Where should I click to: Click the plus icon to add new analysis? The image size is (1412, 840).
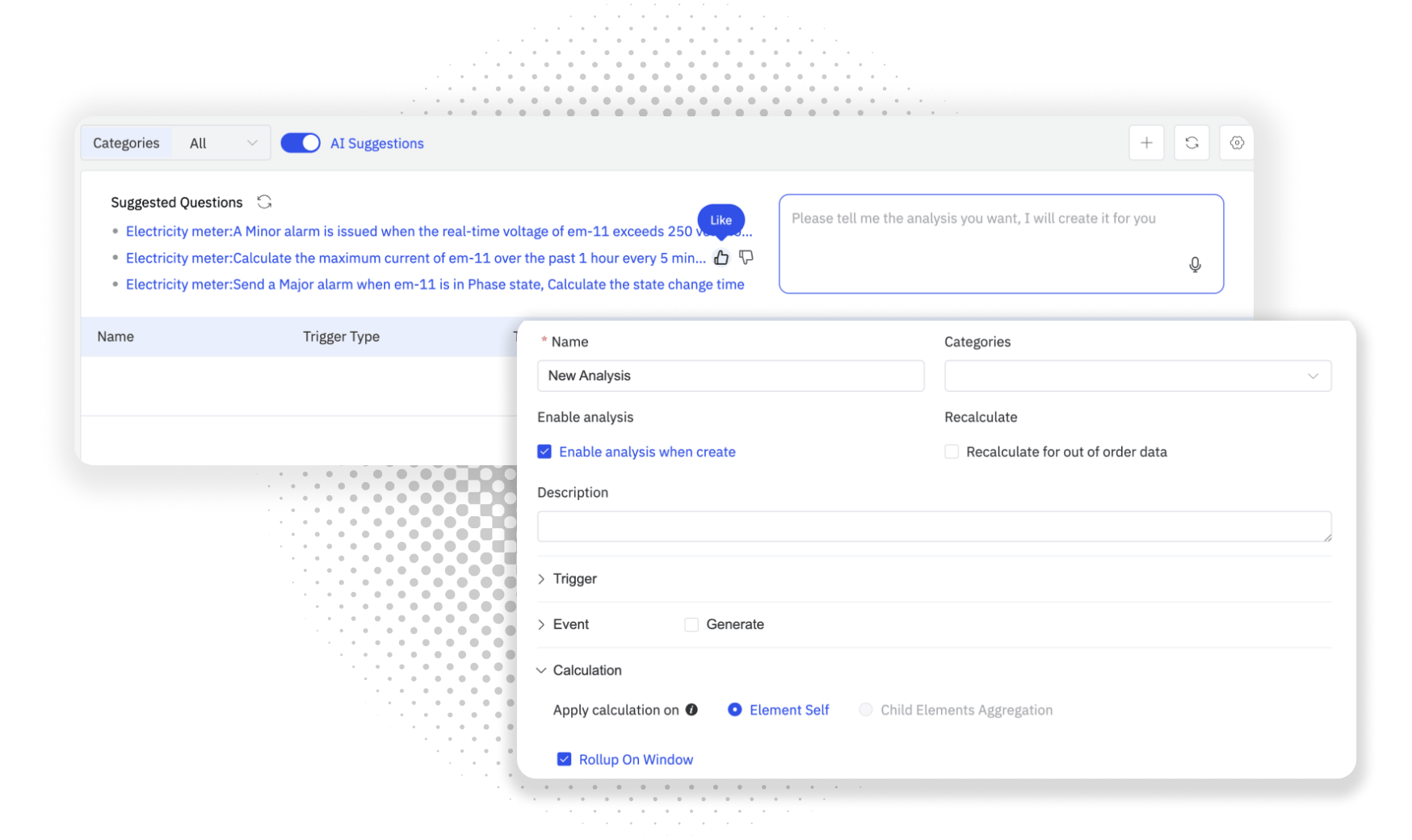pos(1146,142)
